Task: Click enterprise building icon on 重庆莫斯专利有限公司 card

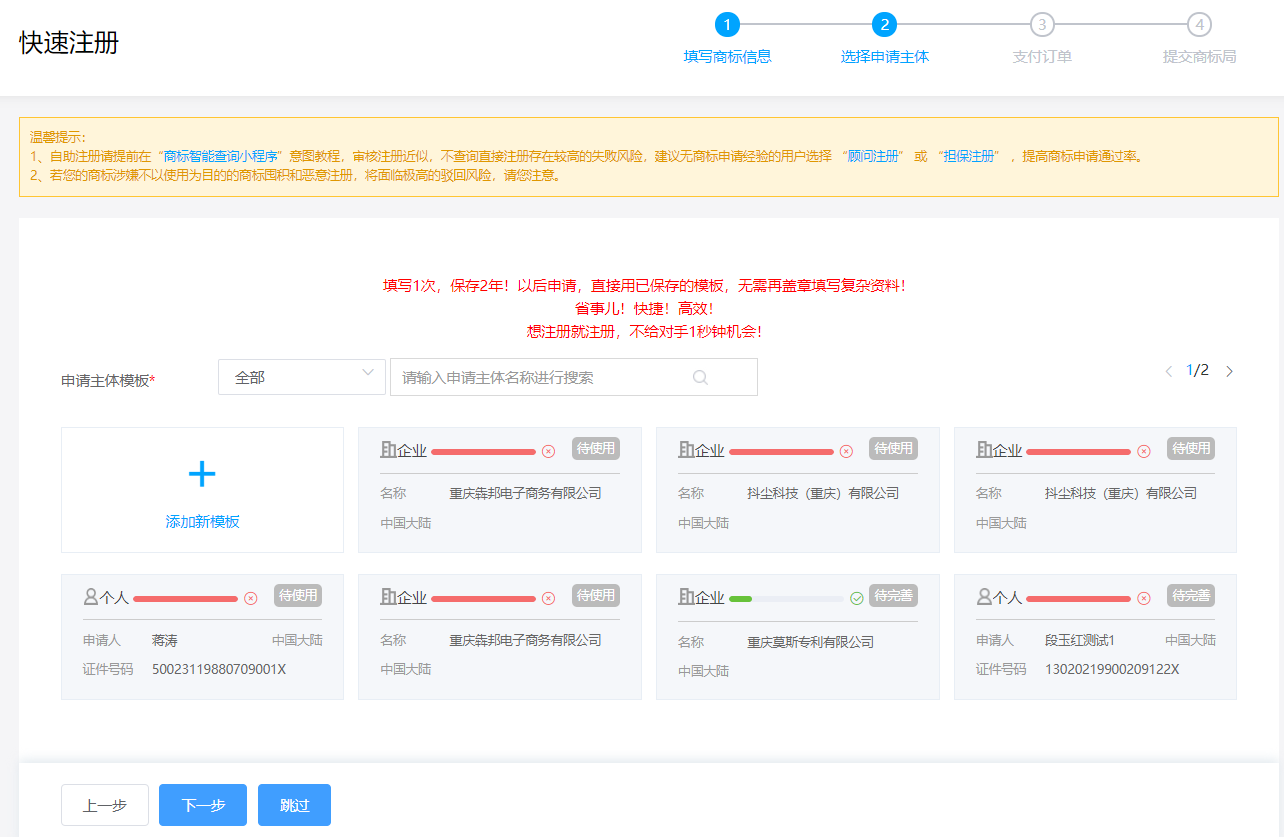Action: pos(686,597)
